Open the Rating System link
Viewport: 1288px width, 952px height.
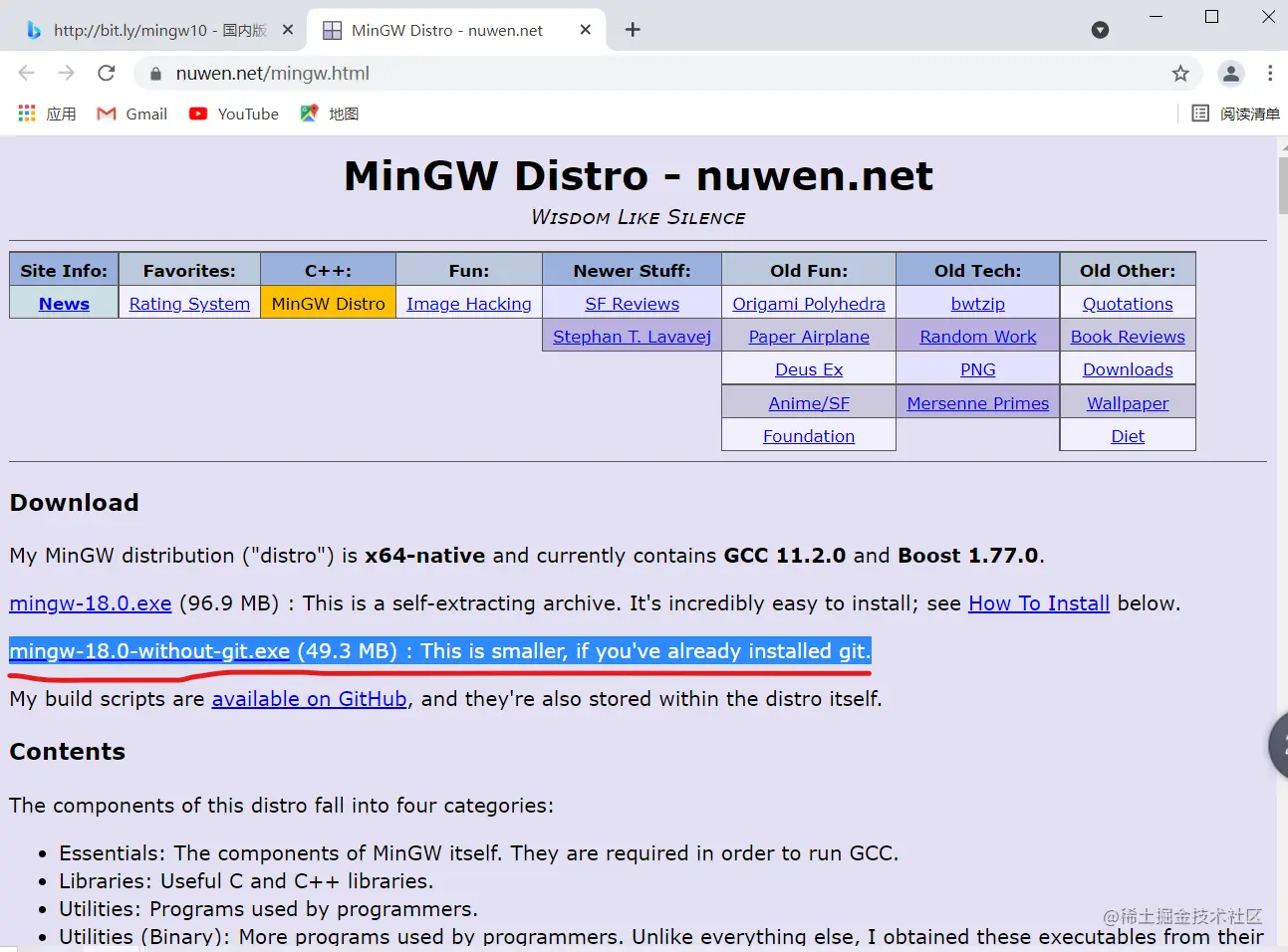[189, 304]
